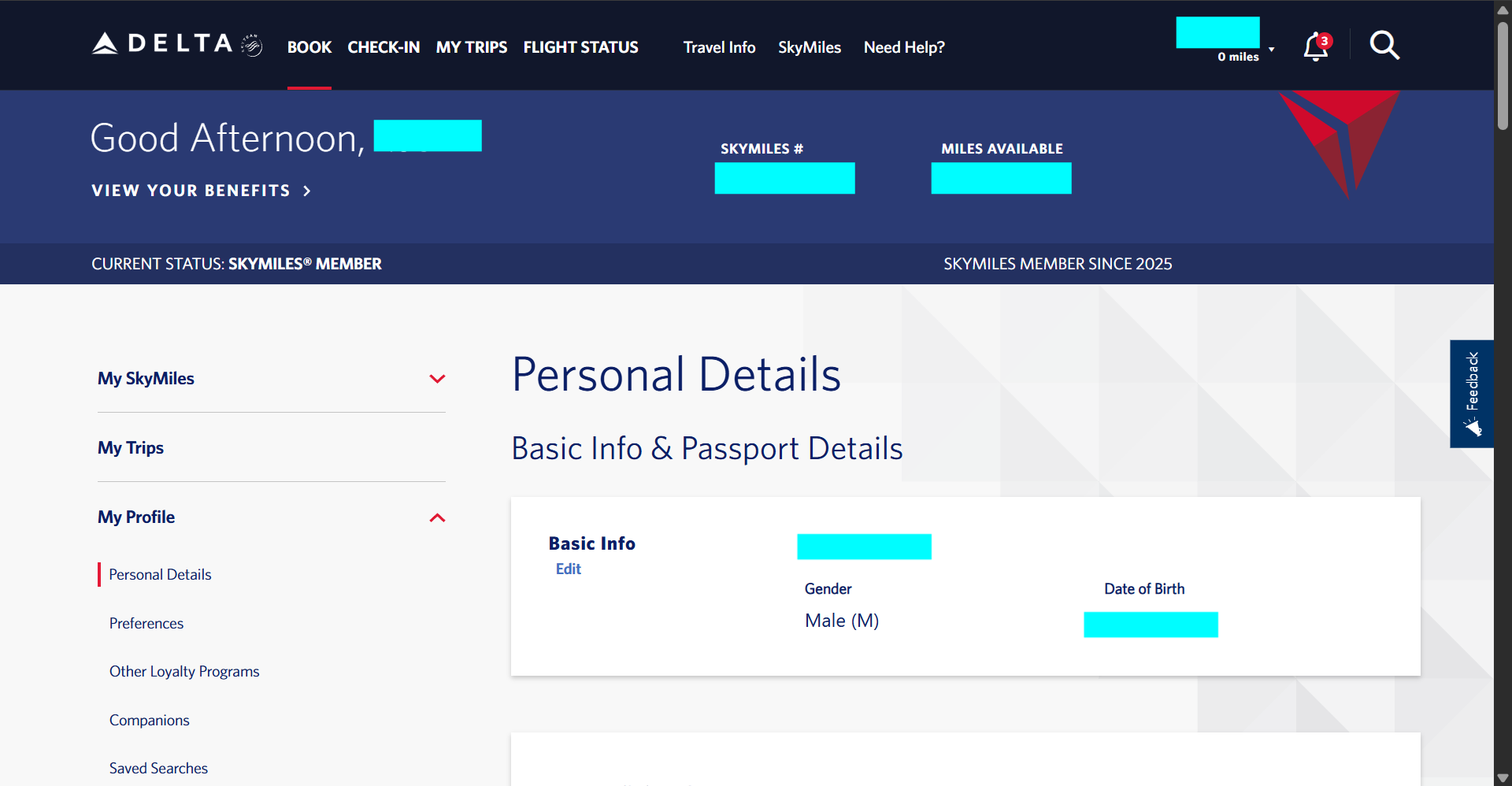View notifications via the bell icon
Image resolution: width=1512 pixels, height=786 pixels.
[1314, 46]
